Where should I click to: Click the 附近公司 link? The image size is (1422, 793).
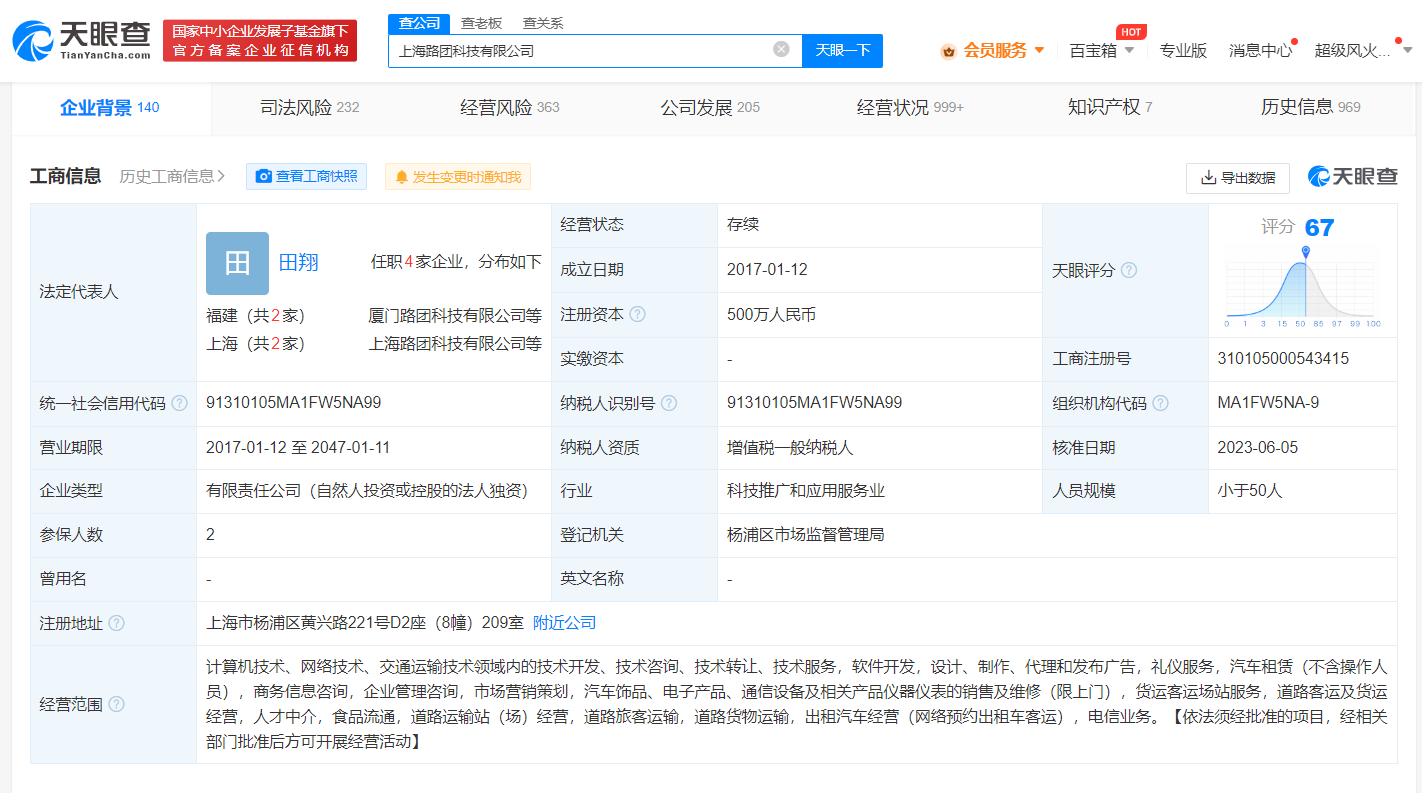(564, 623)
